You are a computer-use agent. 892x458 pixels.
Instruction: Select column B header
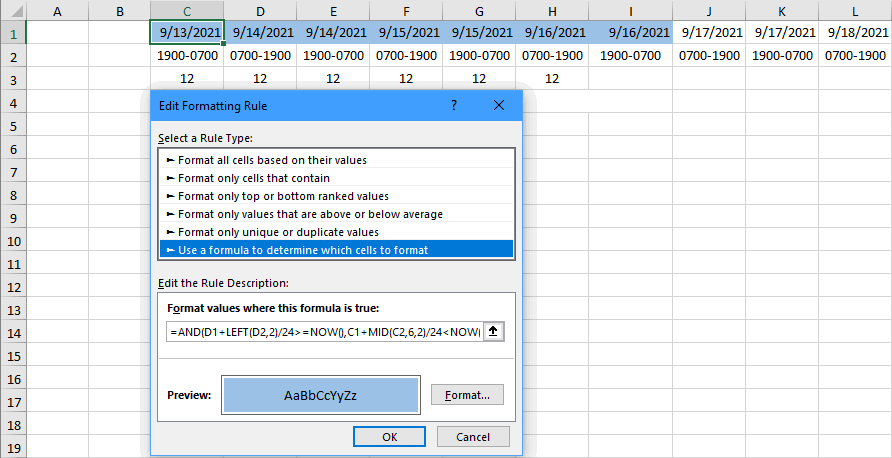pyautogui.click(x=119, y=10)
